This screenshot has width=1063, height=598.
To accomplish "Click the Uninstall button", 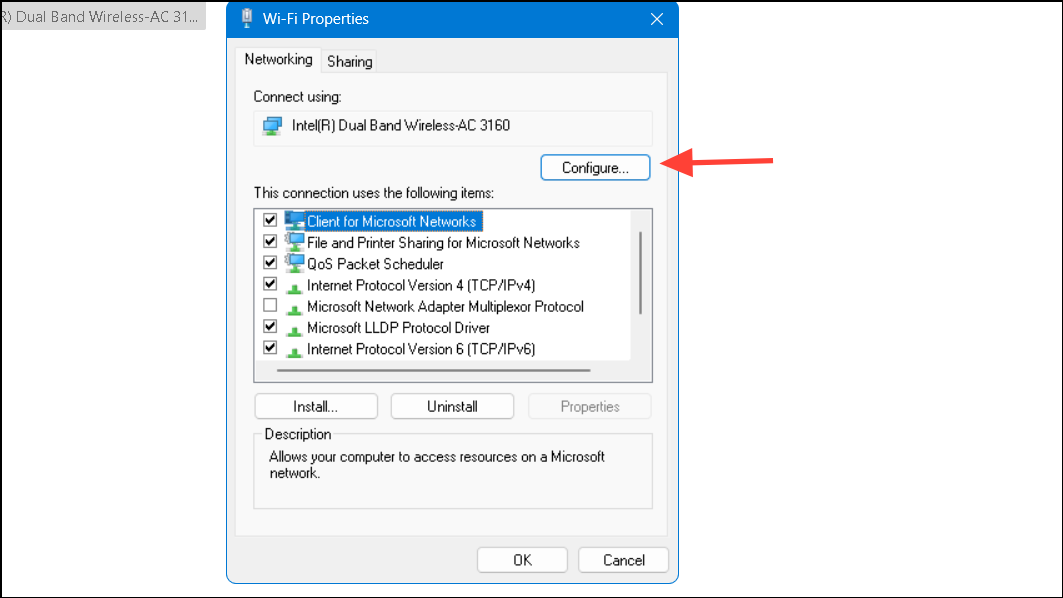I will [x=452, y=406].
